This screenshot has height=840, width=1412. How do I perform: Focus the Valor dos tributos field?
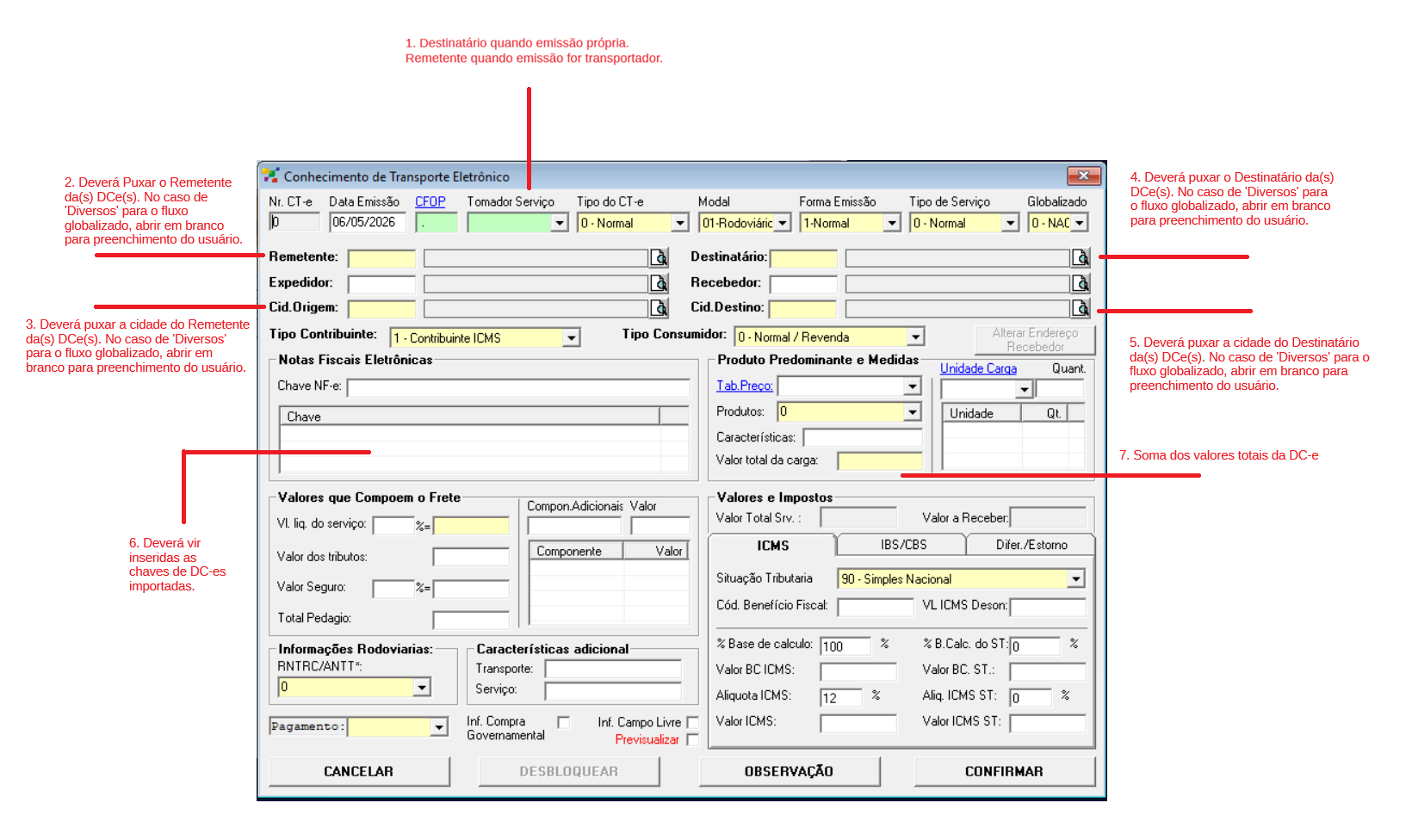click(471, 557)
